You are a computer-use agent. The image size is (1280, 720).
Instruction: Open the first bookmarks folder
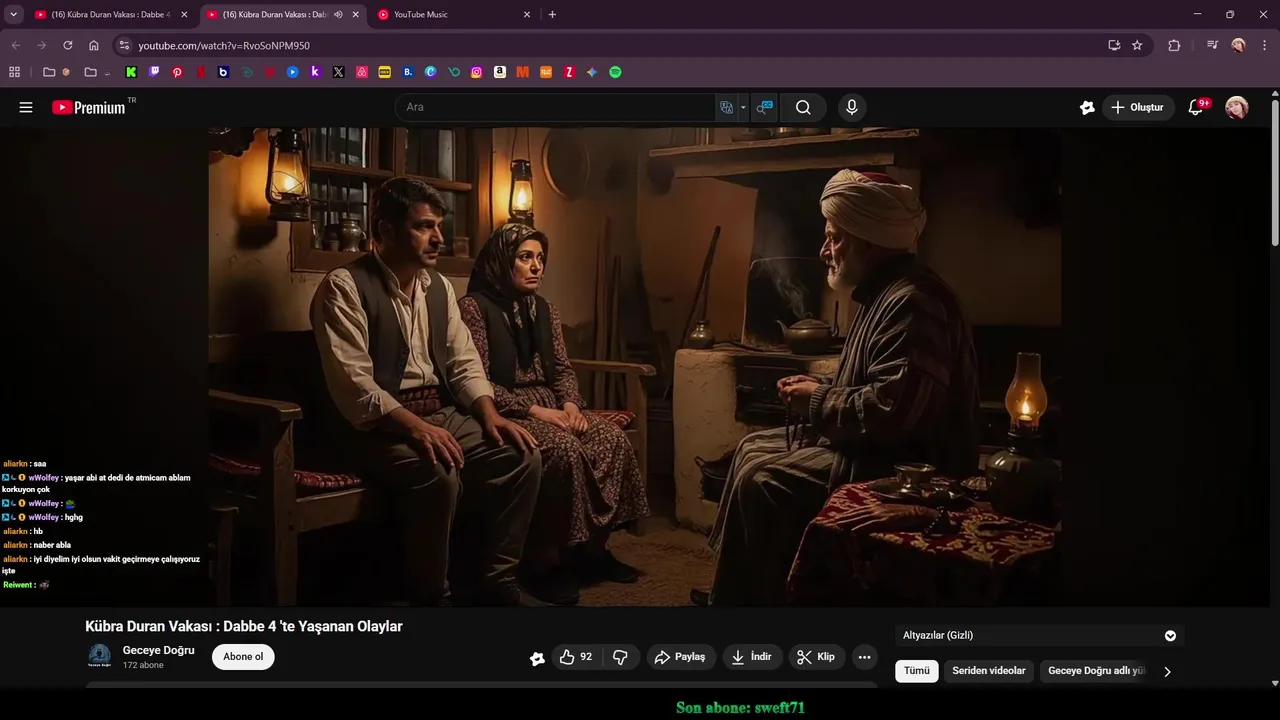click(x=57, y=72)
